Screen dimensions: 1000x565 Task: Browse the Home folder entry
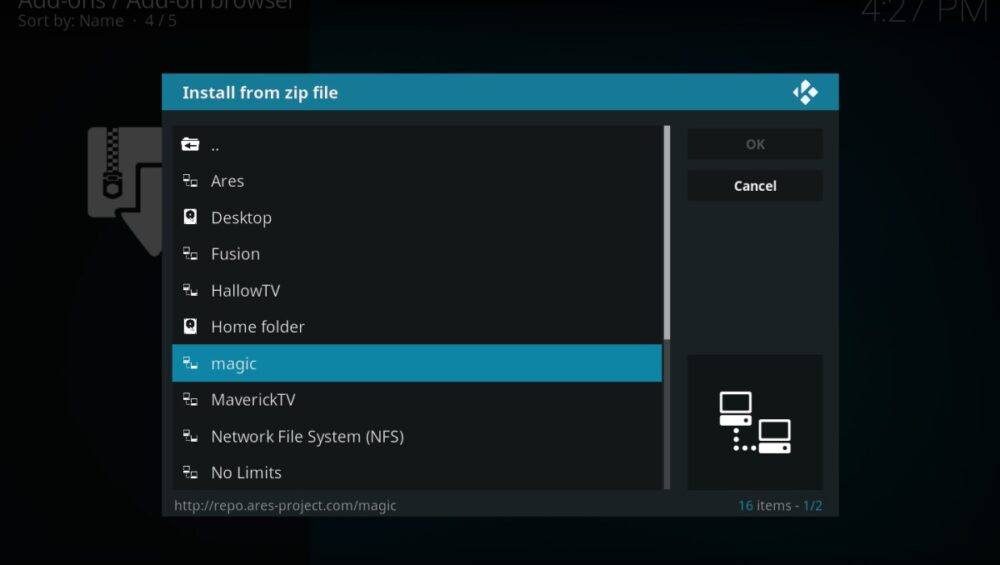pyautogui.click(x=417, y=327)
